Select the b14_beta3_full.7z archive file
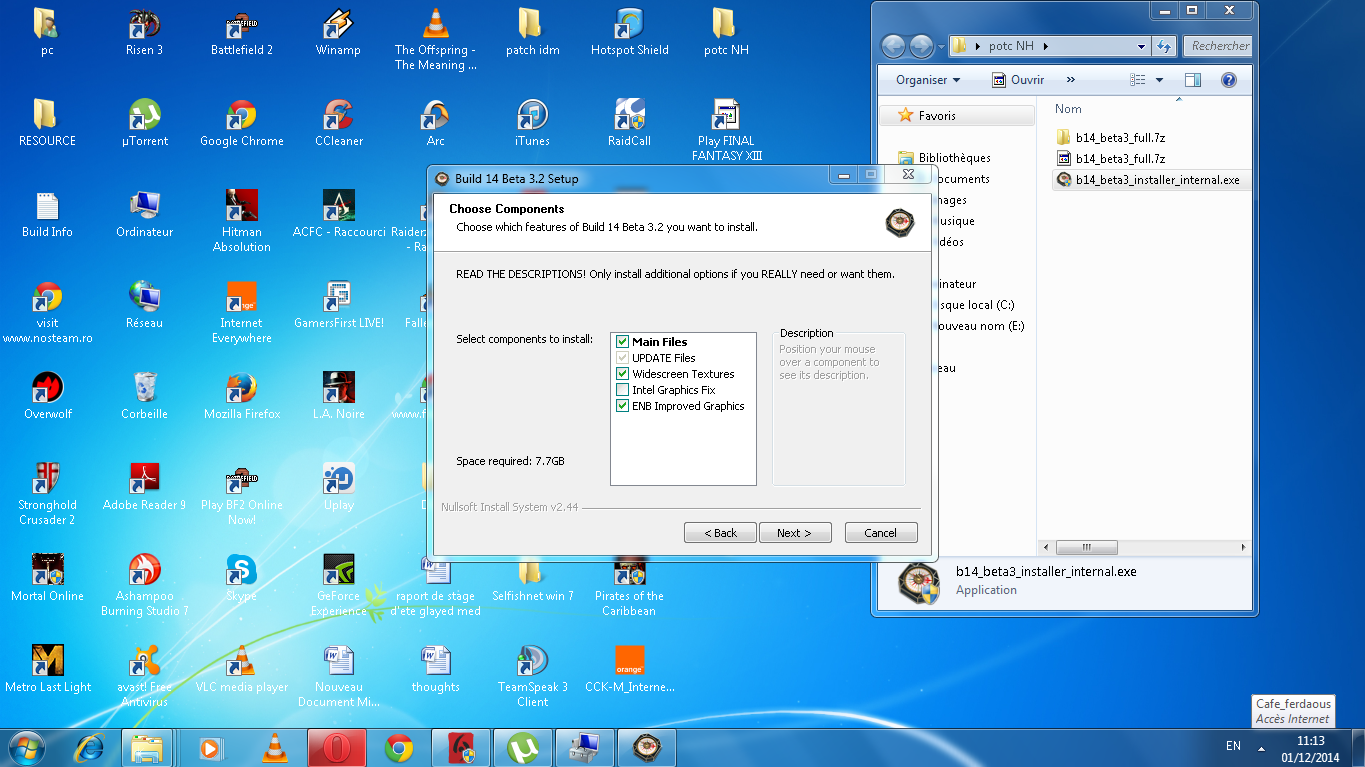Screen dimensions: 1365x767 pyautogui.click(x=1111, y=158)
